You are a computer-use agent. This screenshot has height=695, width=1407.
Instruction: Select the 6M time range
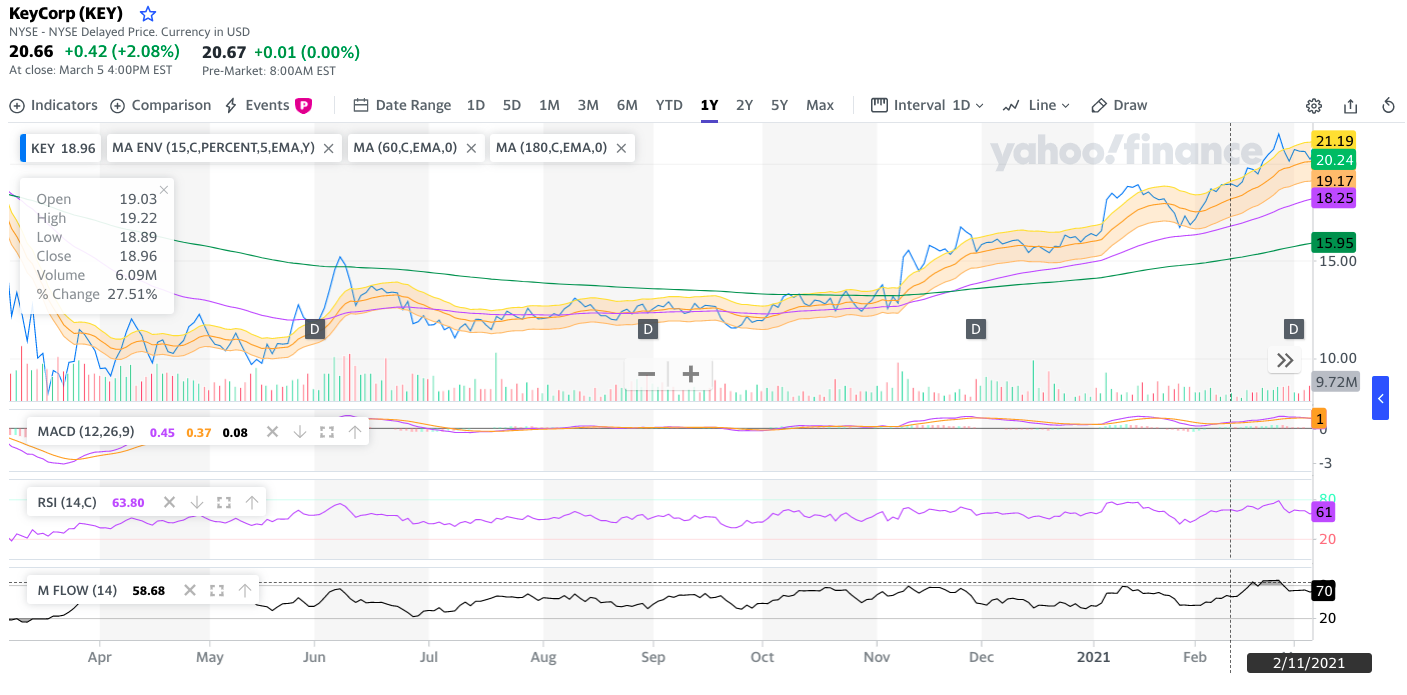point(627,105)
